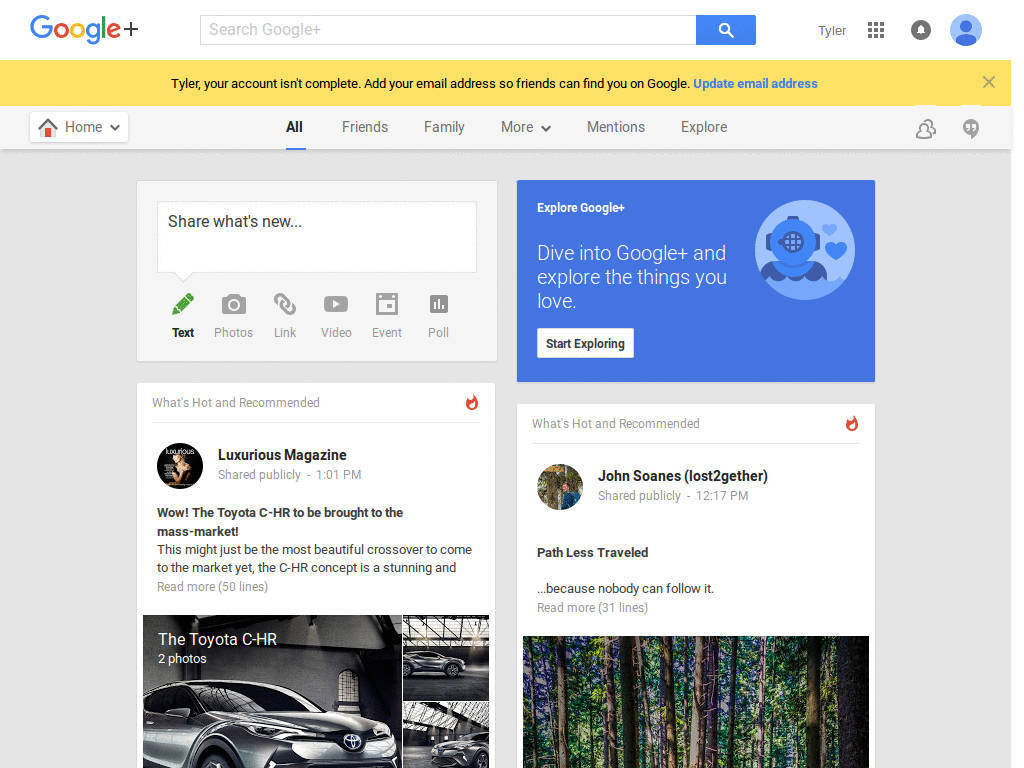Open Tyler's profile avatar menu
The height and width of the screenshot is (768, 1024).
pyautogui.click(x=966, y=30)
